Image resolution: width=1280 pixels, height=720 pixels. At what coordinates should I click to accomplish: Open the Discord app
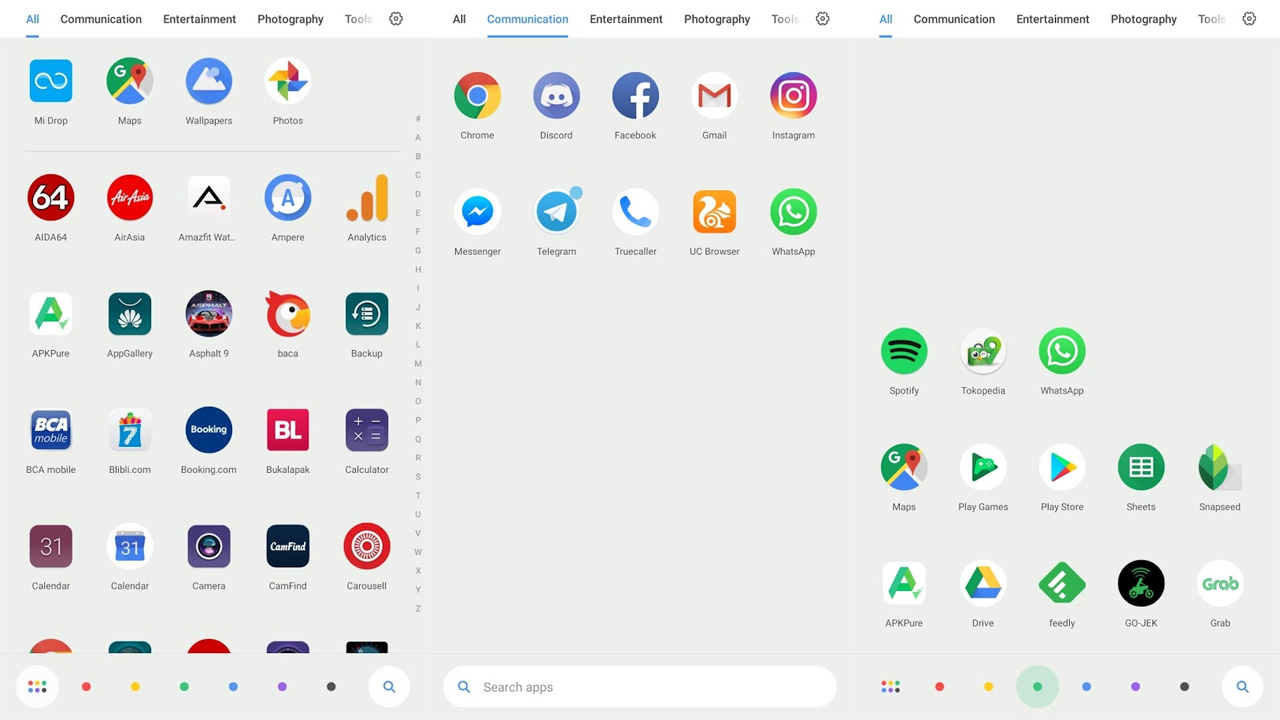[x=557, y=96]
